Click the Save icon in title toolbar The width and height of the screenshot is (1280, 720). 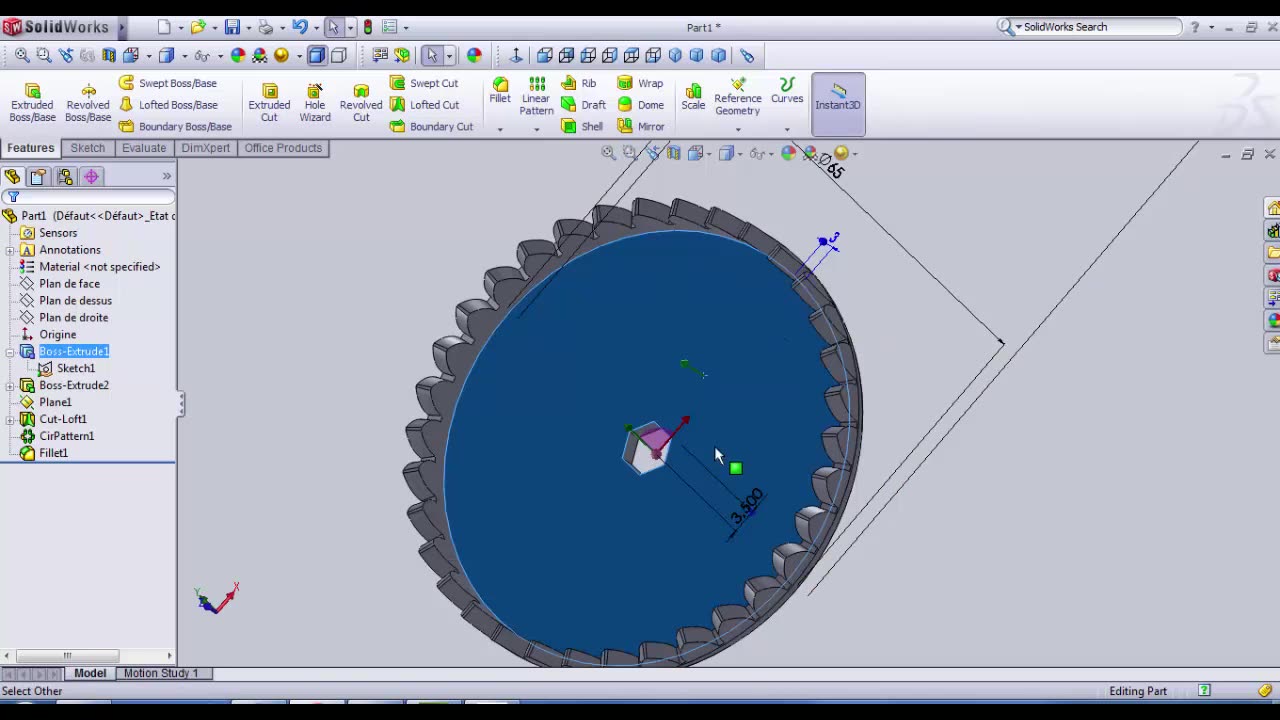click(x=232, y=27)
